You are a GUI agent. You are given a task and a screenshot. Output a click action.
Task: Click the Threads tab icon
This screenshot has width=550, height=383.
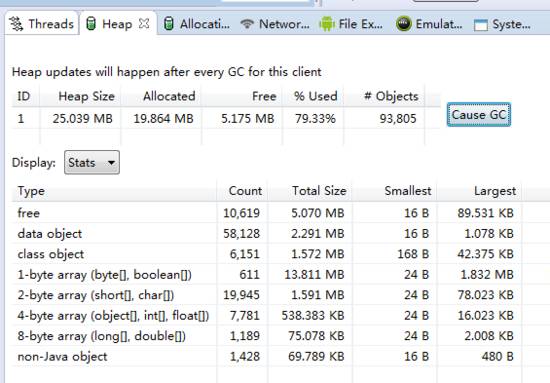tap(16, 24)
